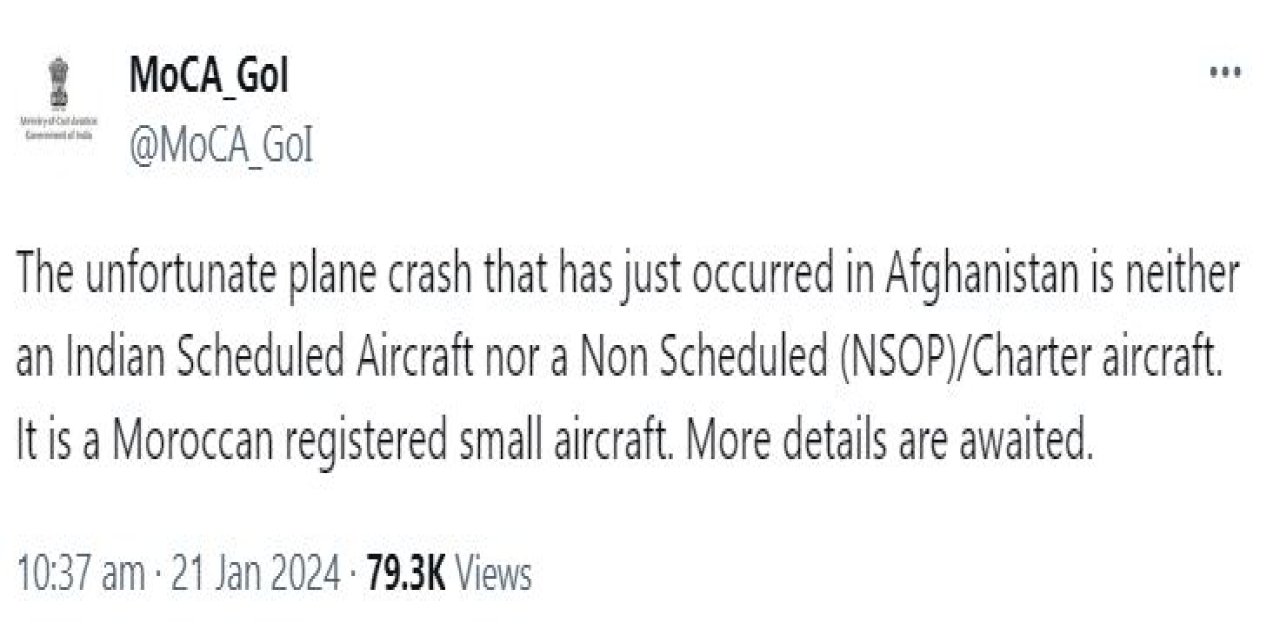This screenshot has height=640, width=1280.
Task: Open the MoCA_GoI display name profile link
Action: click(208, 77)
